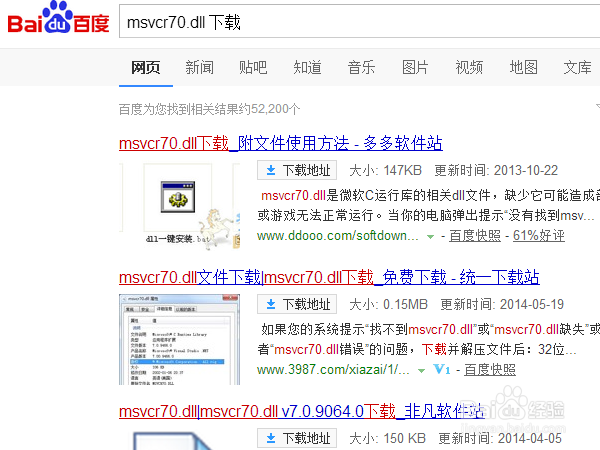The width and height of the screenshot is (600, 450).
Task: Click the dll一键安装 thumbnail image
Action: tap(179, 207)
